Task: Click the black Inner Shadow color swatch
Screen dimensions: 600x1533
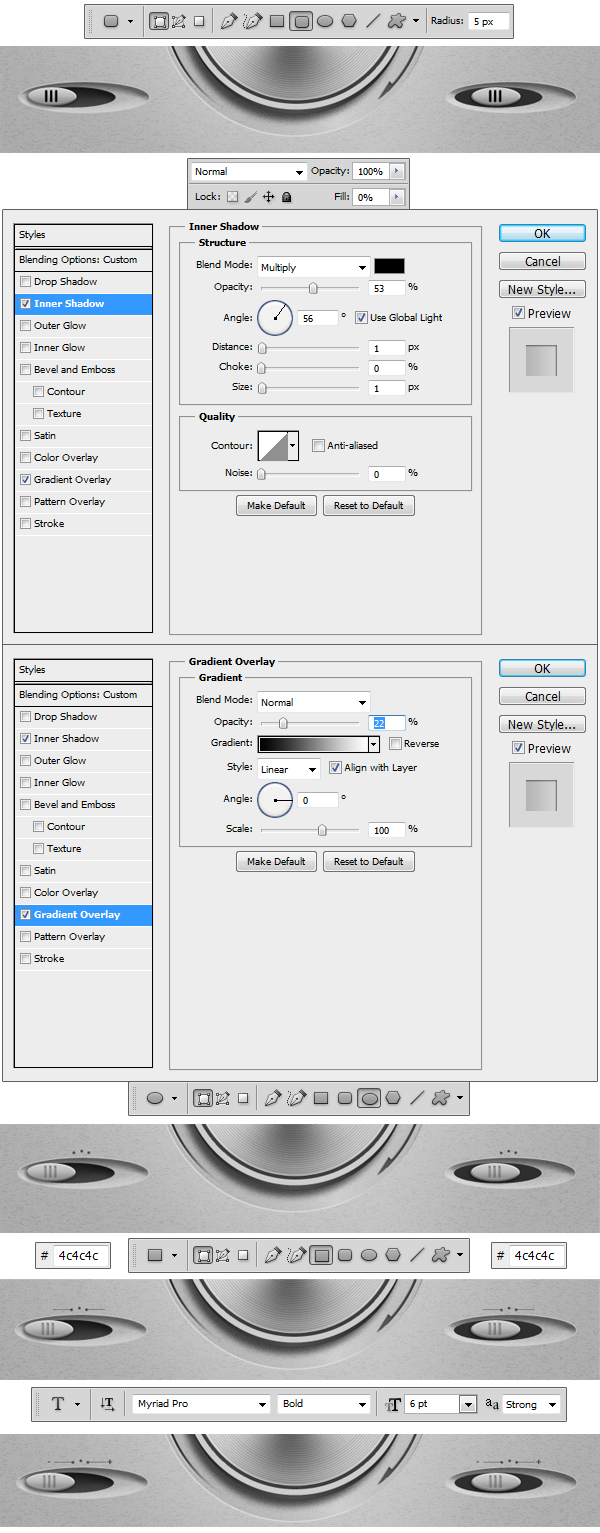Action: coord(389,266)
